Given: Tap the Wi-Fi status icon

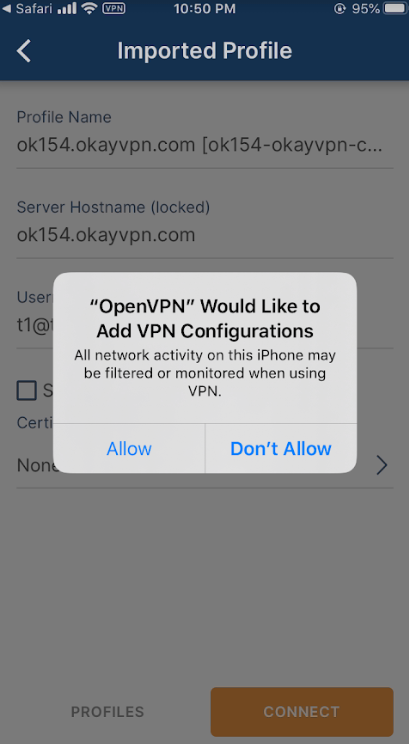Looking at the screenshot, I should (89, 8).
